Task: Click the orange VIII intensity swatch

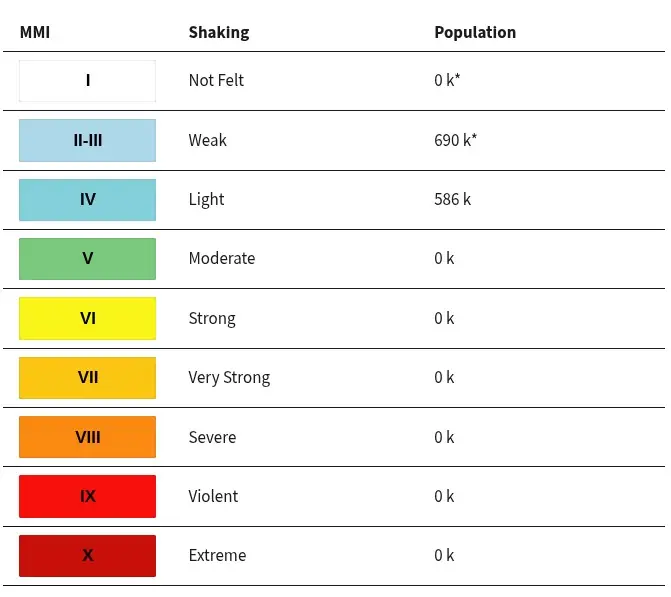Action: [x=87, y=437]
